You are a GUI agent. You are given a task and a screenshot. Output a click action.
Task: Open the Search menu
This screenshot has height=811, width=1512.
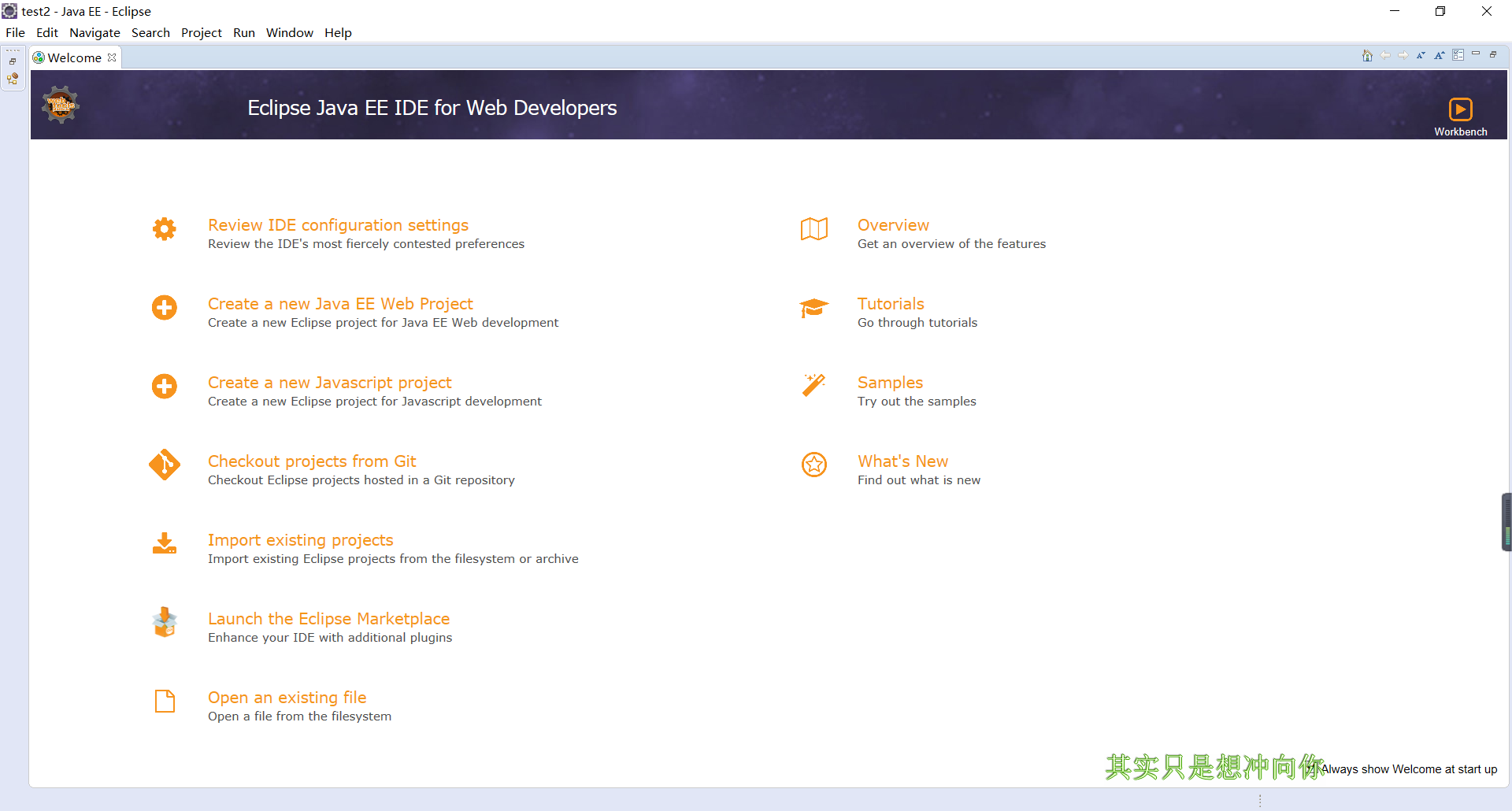(150, 32)
